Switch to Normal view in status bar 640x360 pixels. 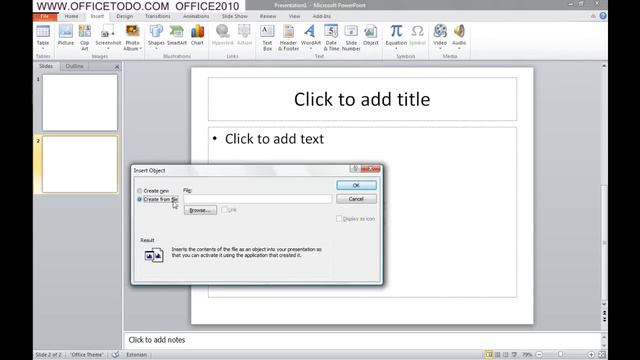(x=489, y=355)
